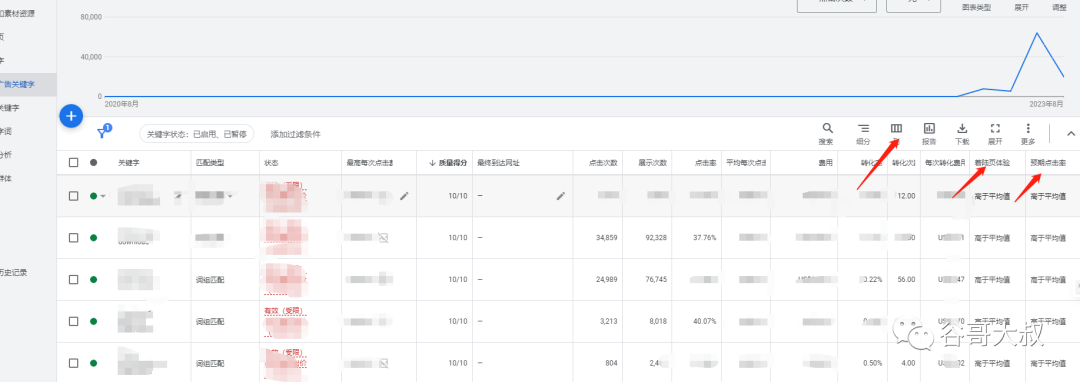Click the 40.07% click rate cell
The height and width of the screenshot is (382, 1080).
(x=705, y=321)
